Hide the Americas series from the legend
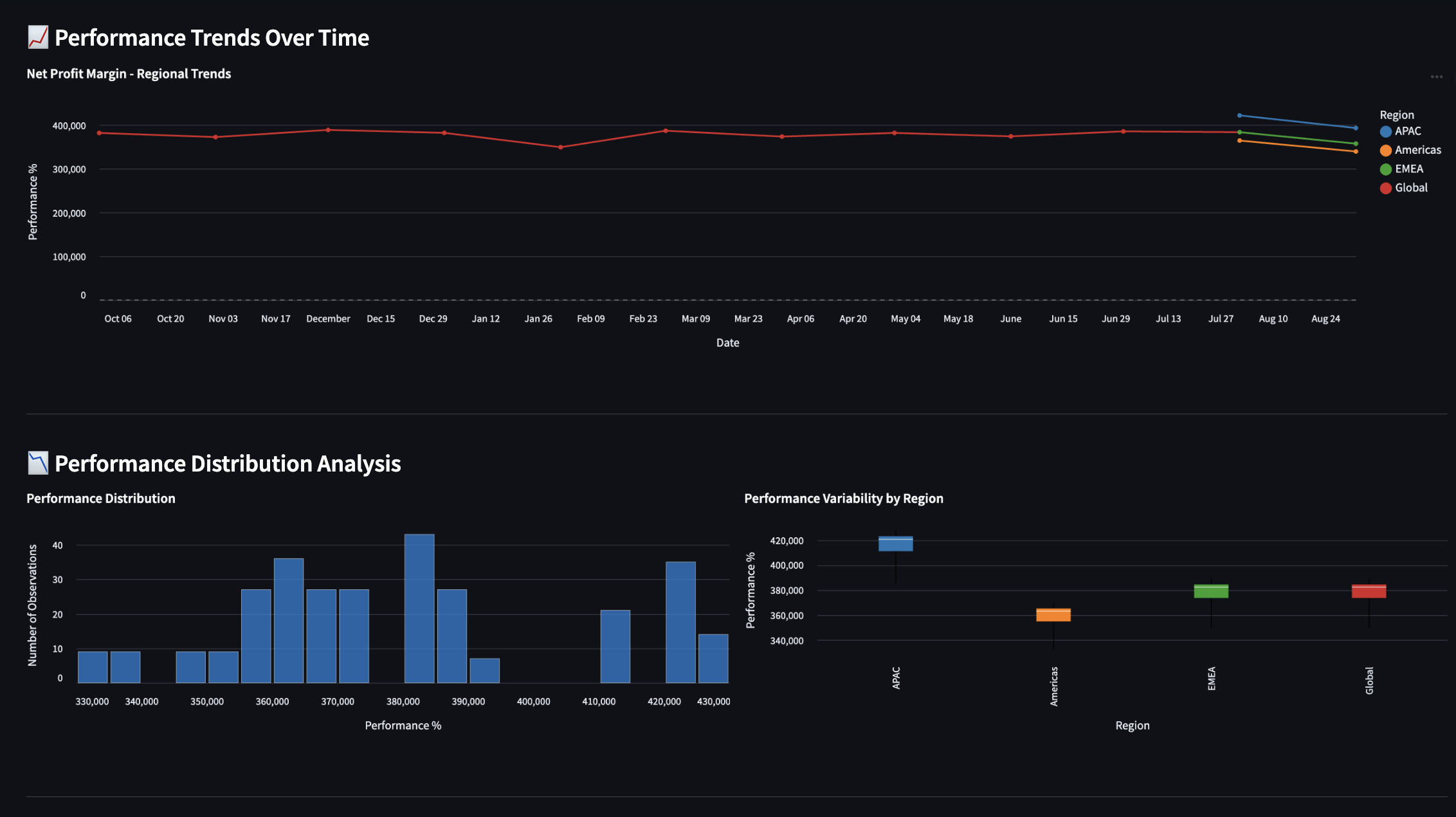 click(1417, 150)
